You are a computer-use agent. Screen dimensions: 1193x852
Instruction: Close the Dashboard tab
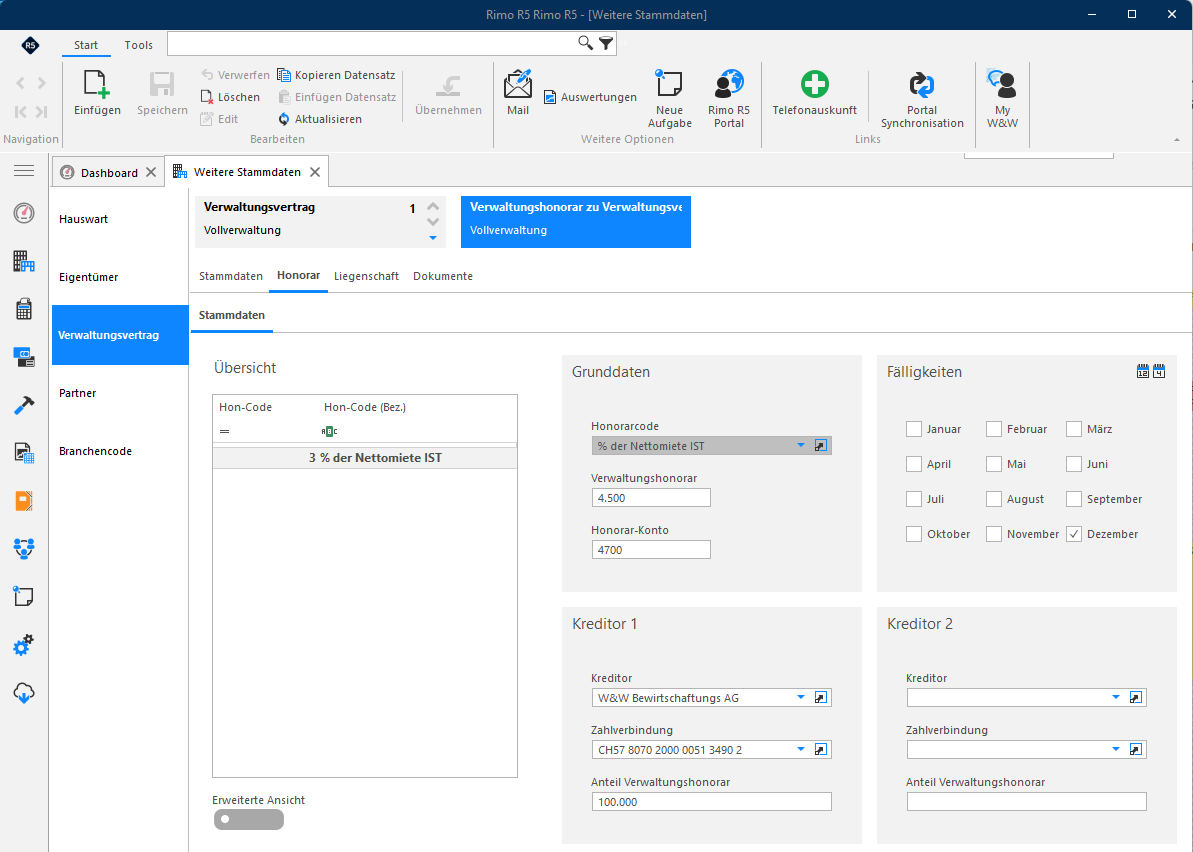151,172
